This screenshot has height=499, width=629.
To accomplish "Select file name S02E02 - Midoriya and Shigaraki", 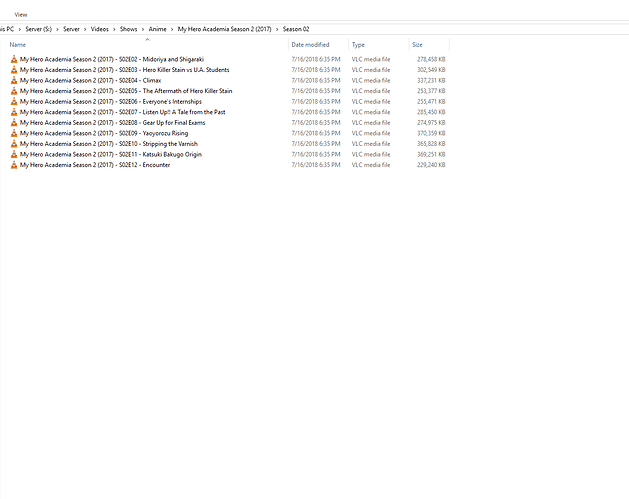I will pyautogui.click(x=112, y=59).
